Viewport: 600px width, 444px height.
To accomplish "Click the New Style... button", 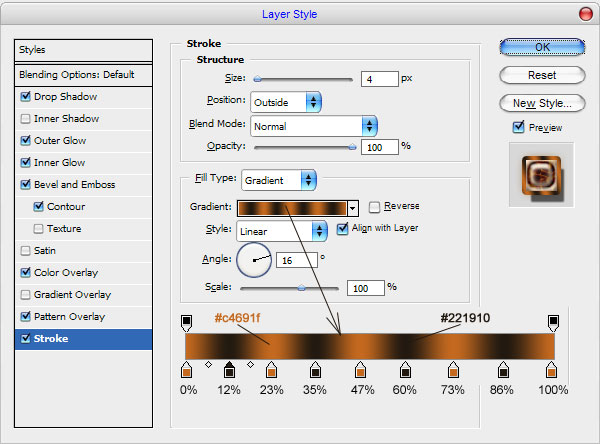I will tap(542, 103).
